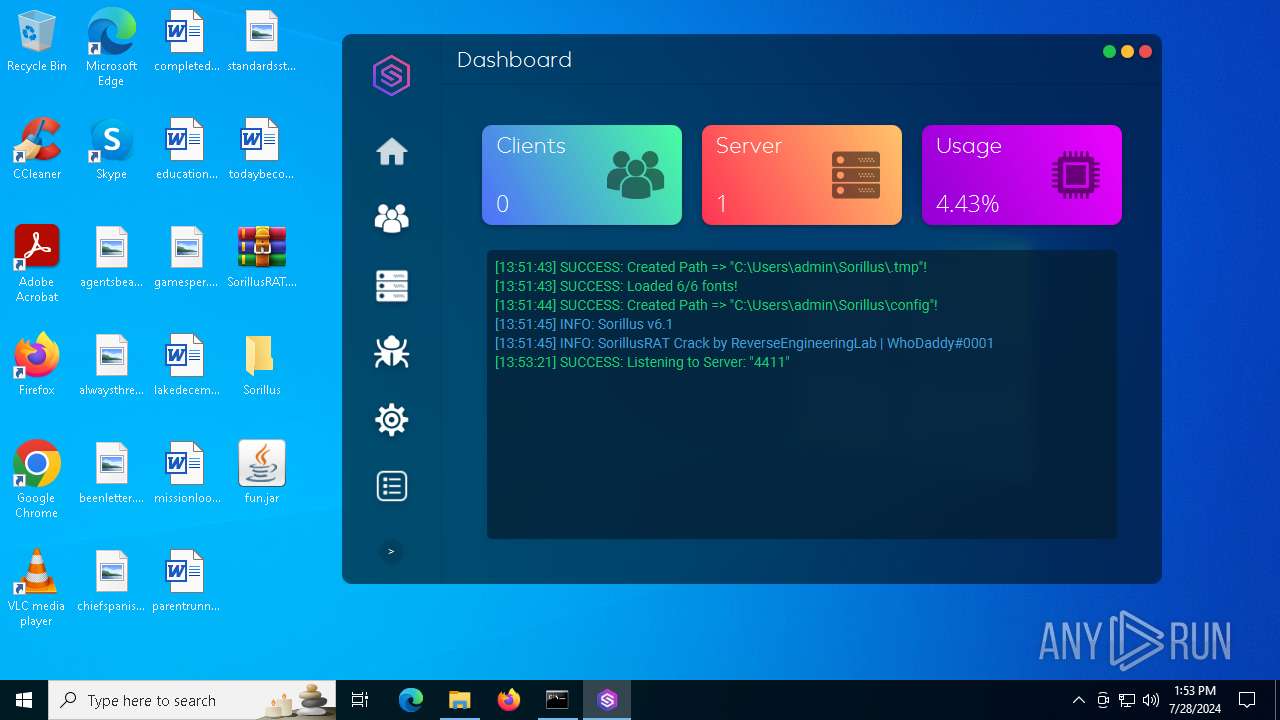Open the list log sidebar icon
The height and width of the screenshot is (720, 1280).
point(391,486)
